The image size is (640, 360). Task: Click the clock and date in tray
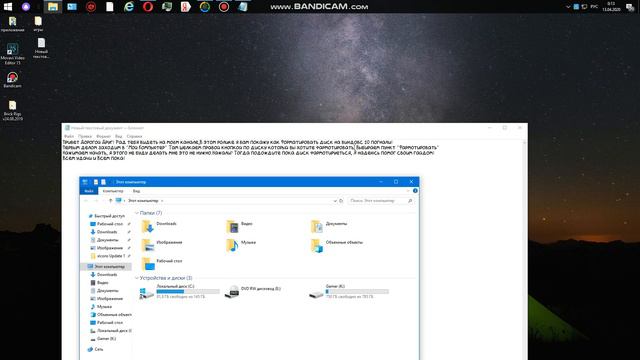click(611, 7)
